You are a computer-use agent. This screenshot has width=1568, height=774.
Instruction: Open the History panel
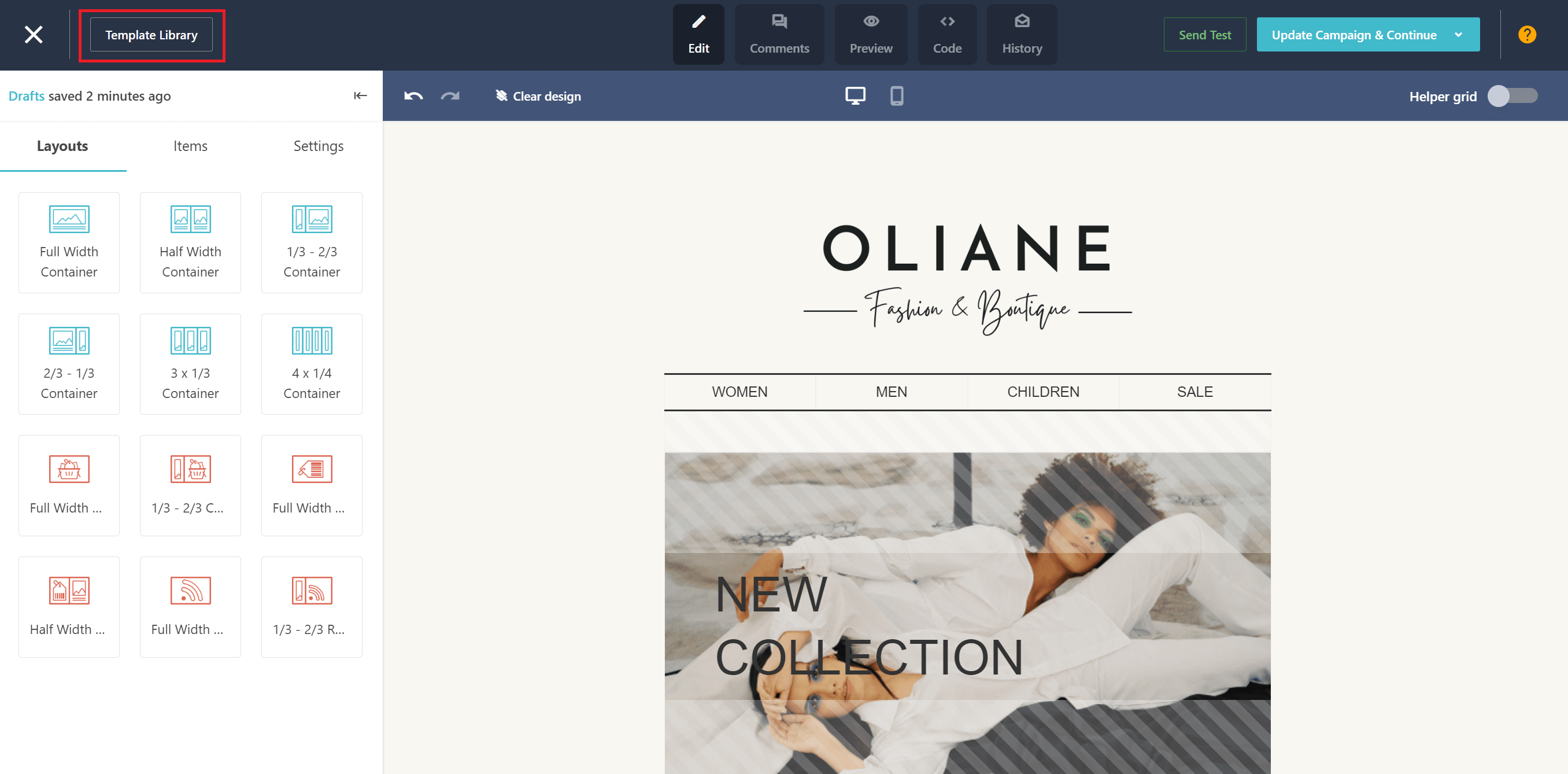(x=1020, y=35)
